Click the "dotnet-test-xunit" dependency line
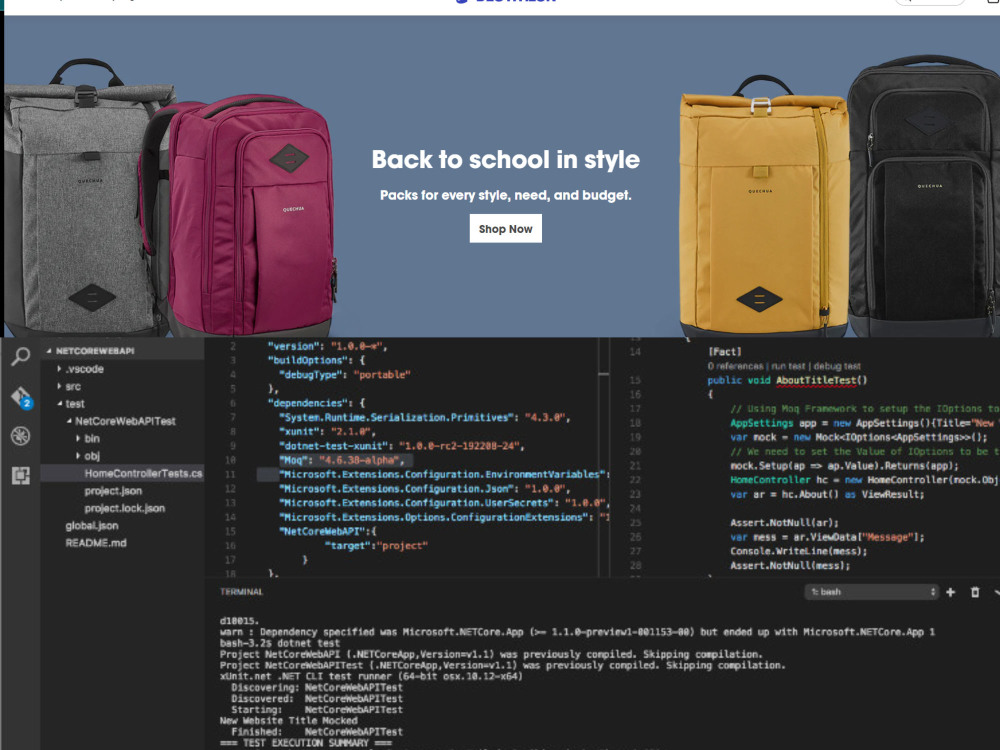Viewport: 1000px width, 750px height. point(401,446)
